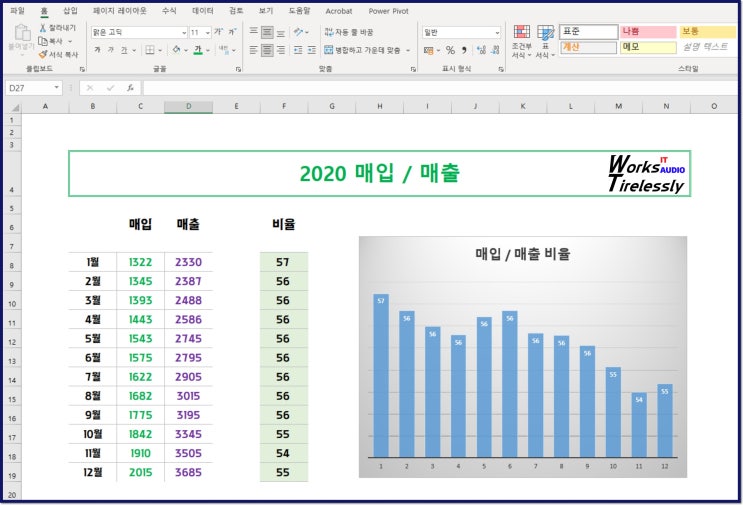Apply the 나쁨 cell style
Screen dimensions: 743x505
pyautogui.click(x=648, y=32)
